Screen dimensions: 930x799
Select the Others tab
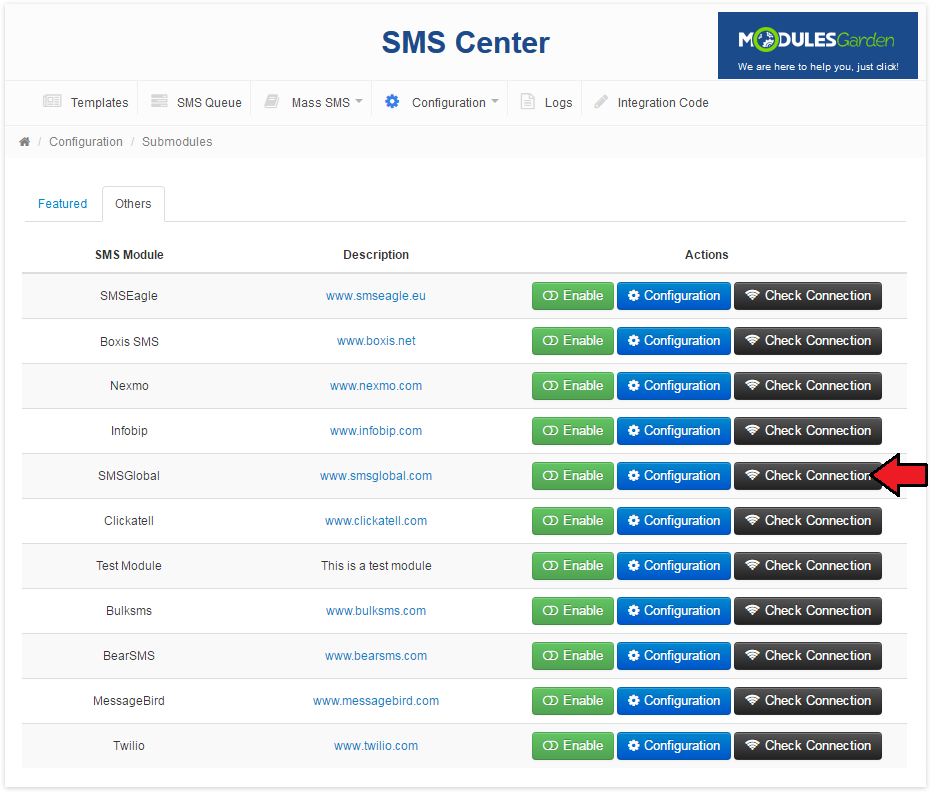[x=133, y=204]
